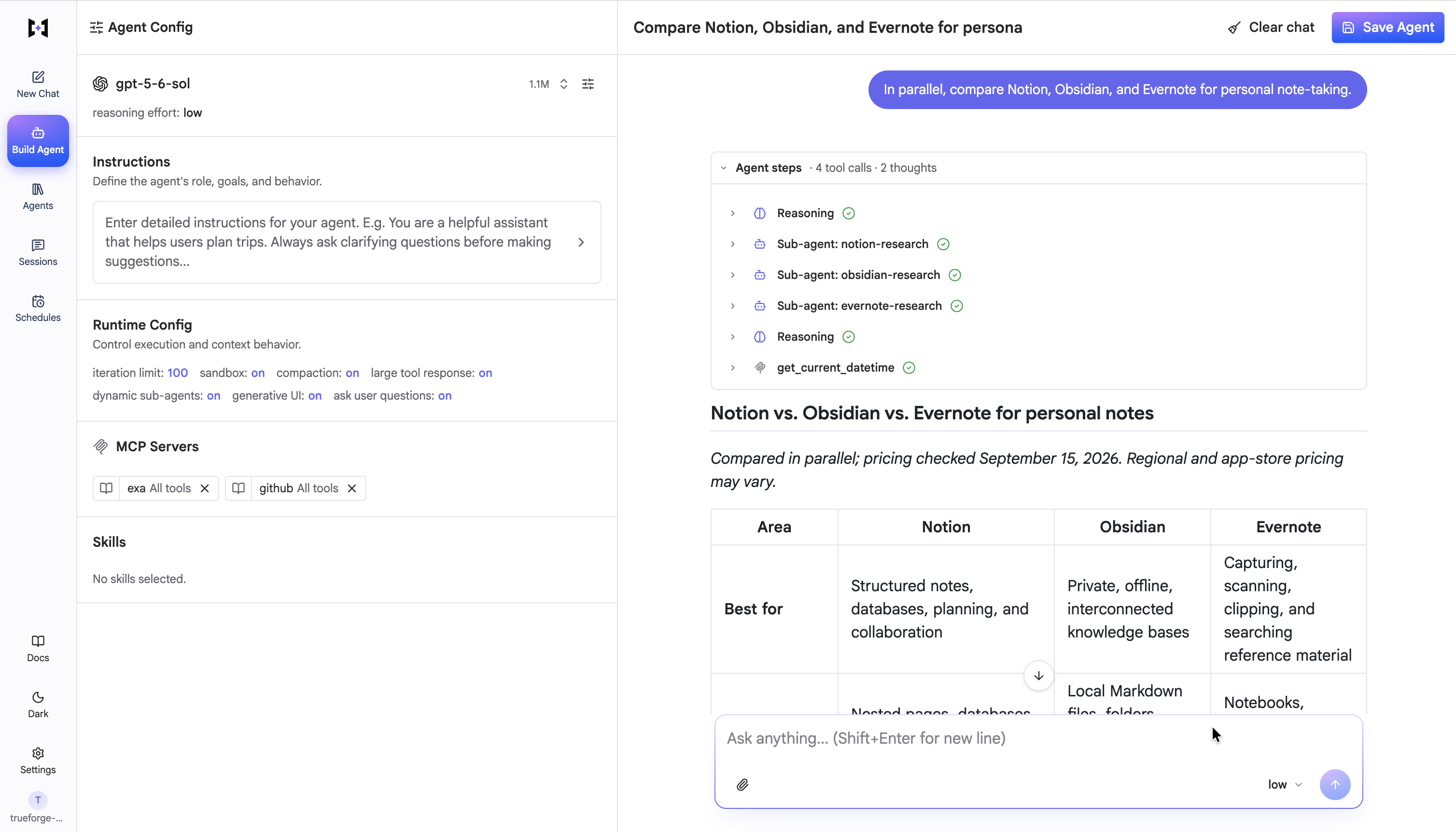This screenshot has width=1456, height=832.
Task: Click the instructions text field
Action: coord(347,242)
